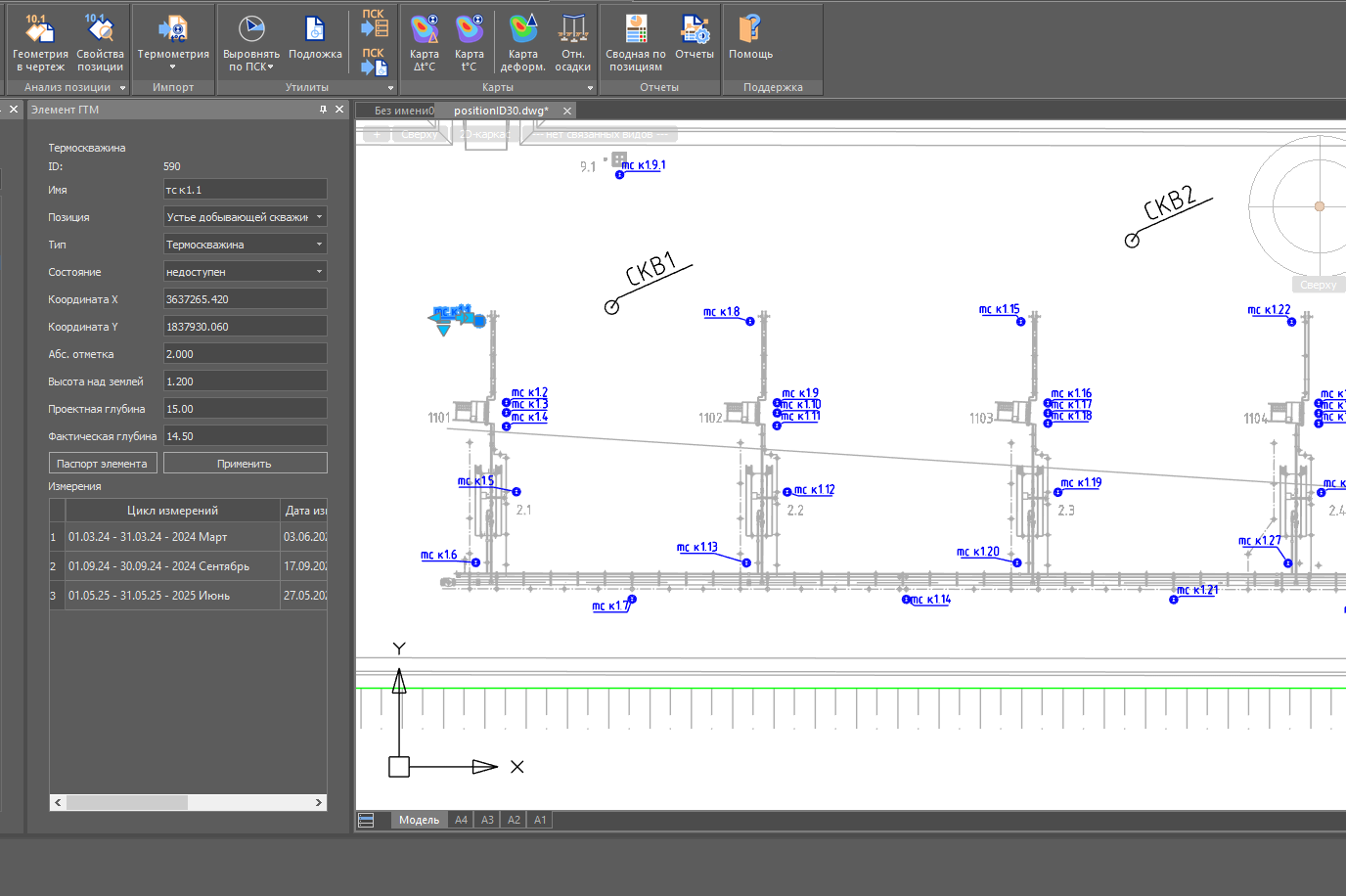1346x896 pixels.
Task: Click the measurements horizontal scrollbar thumb
Action: (x=126, y=802)
